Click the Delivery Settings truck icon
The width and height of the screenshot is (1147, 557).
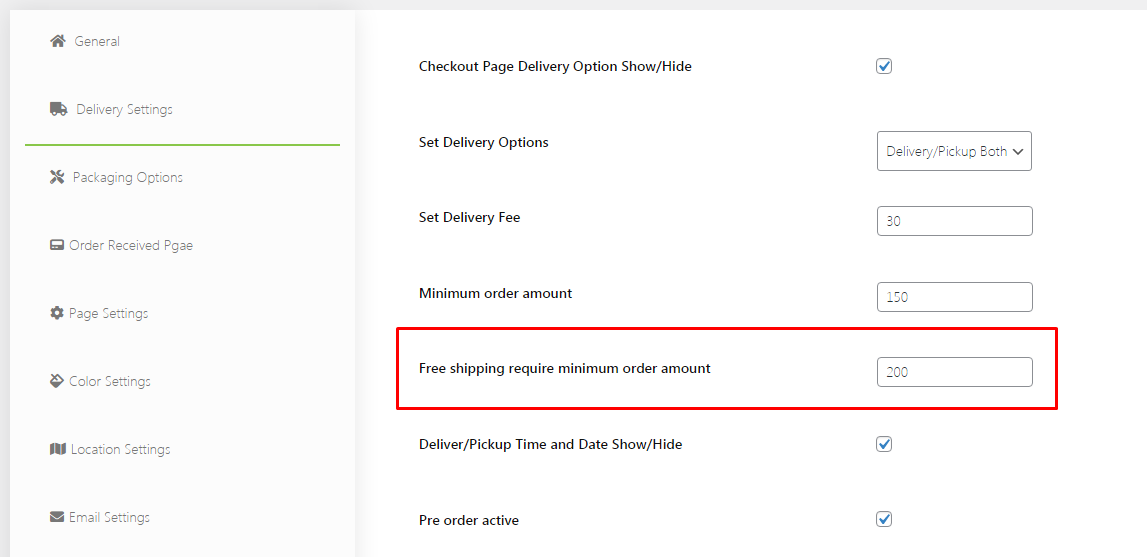(x=59, y=109)
